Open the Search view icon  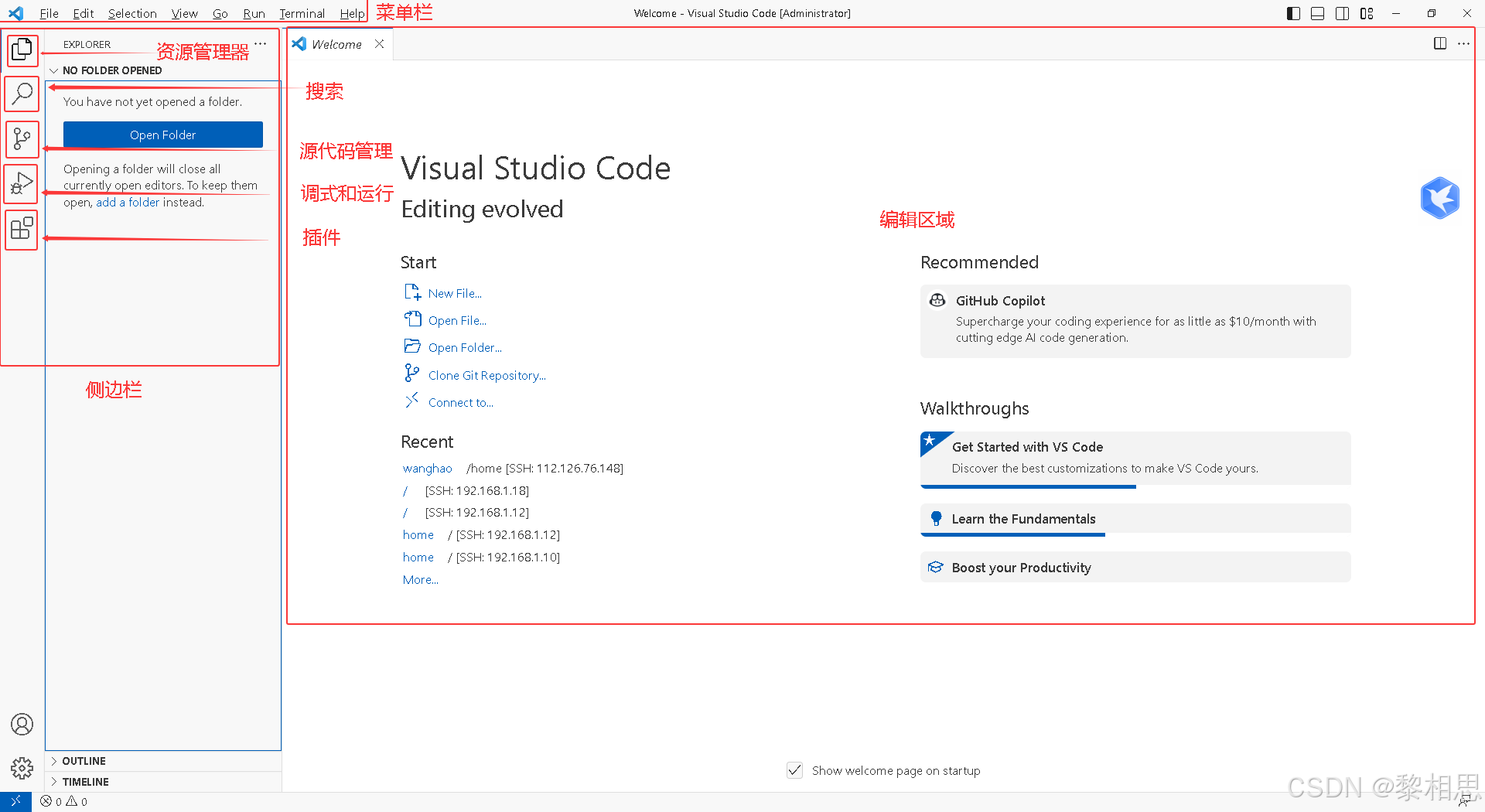[22, 94]
